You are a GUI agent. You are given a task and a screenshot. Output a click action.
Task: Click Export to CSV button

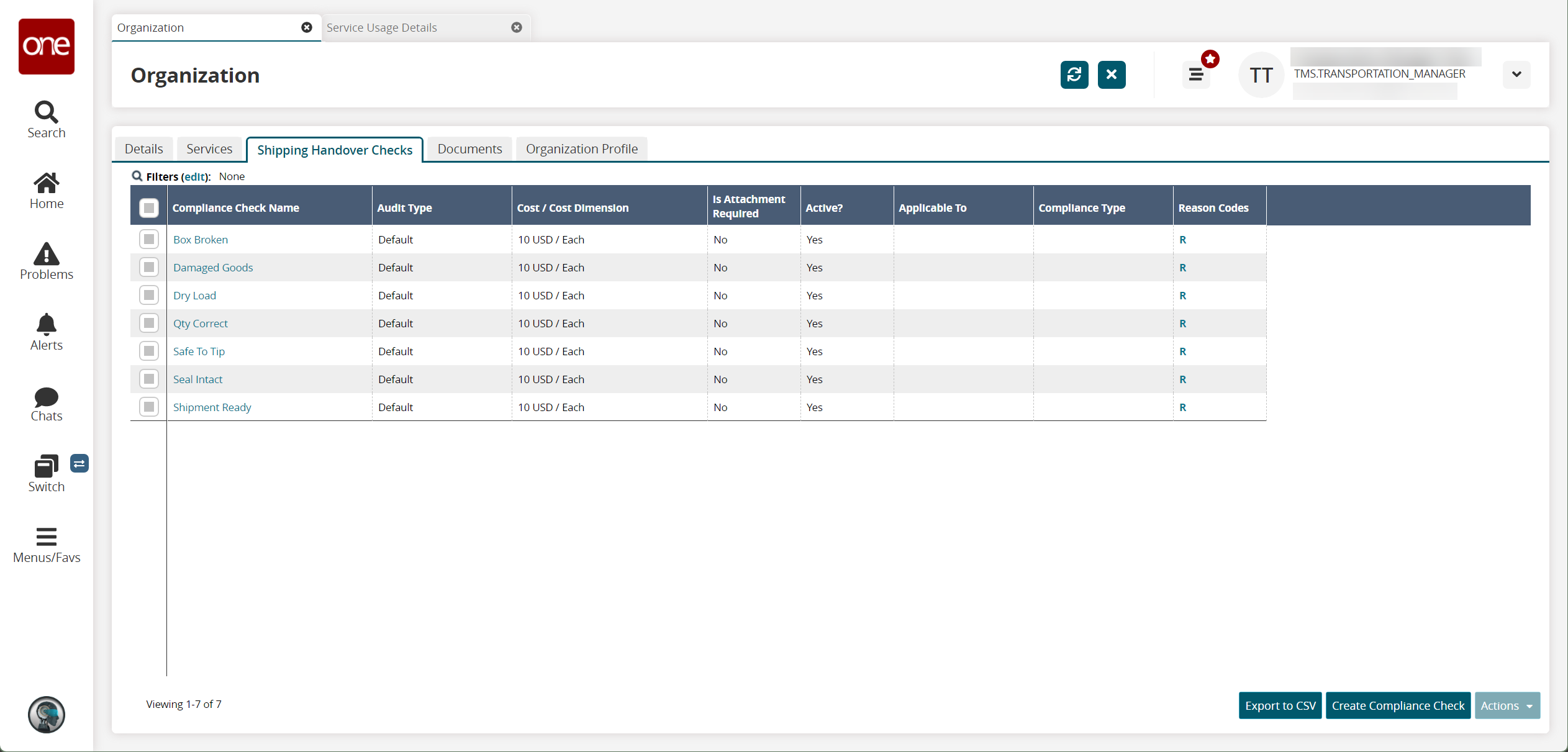coord(1280,705)
